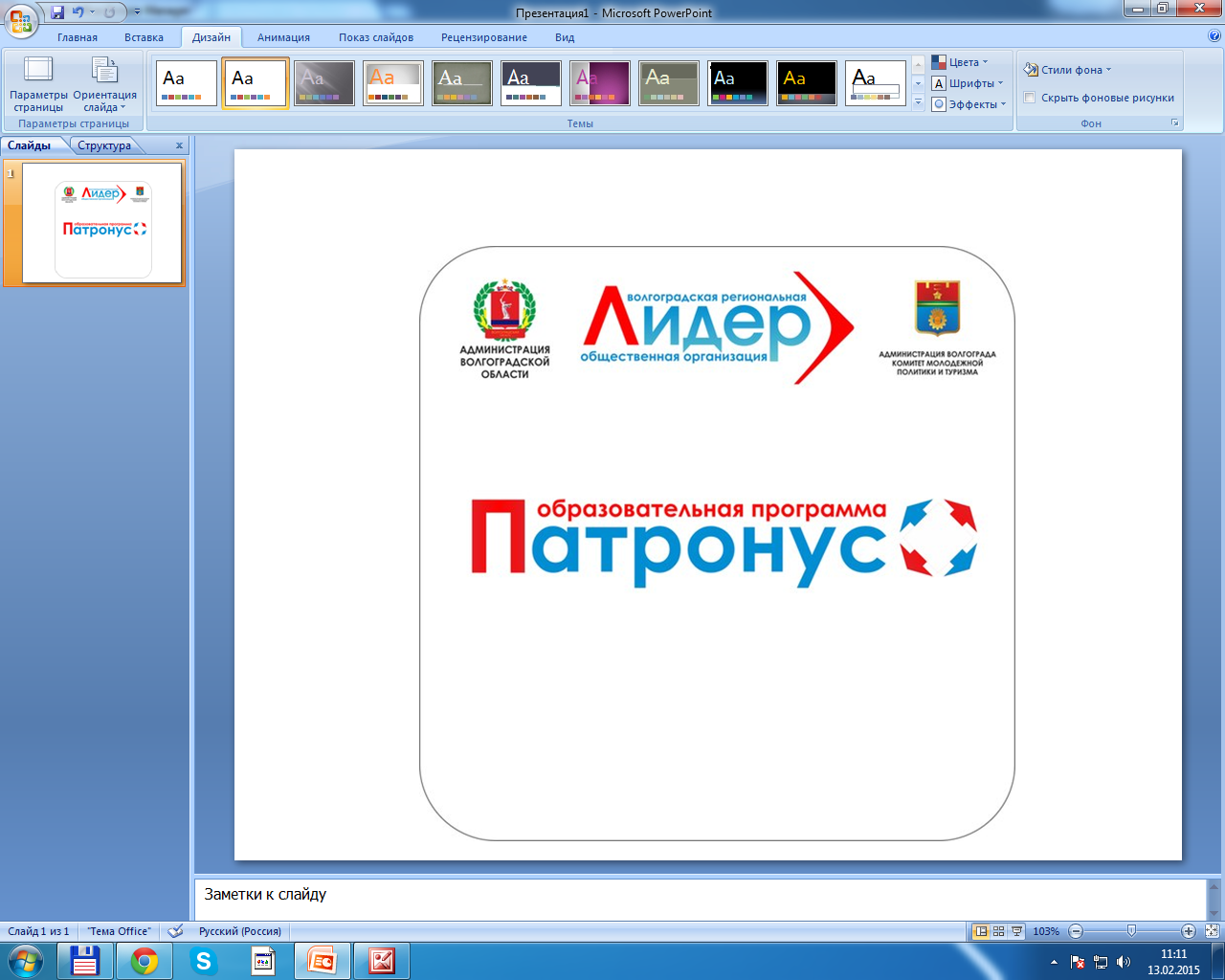
Task: Close the slides pane with X
Action: click(179, 145)
